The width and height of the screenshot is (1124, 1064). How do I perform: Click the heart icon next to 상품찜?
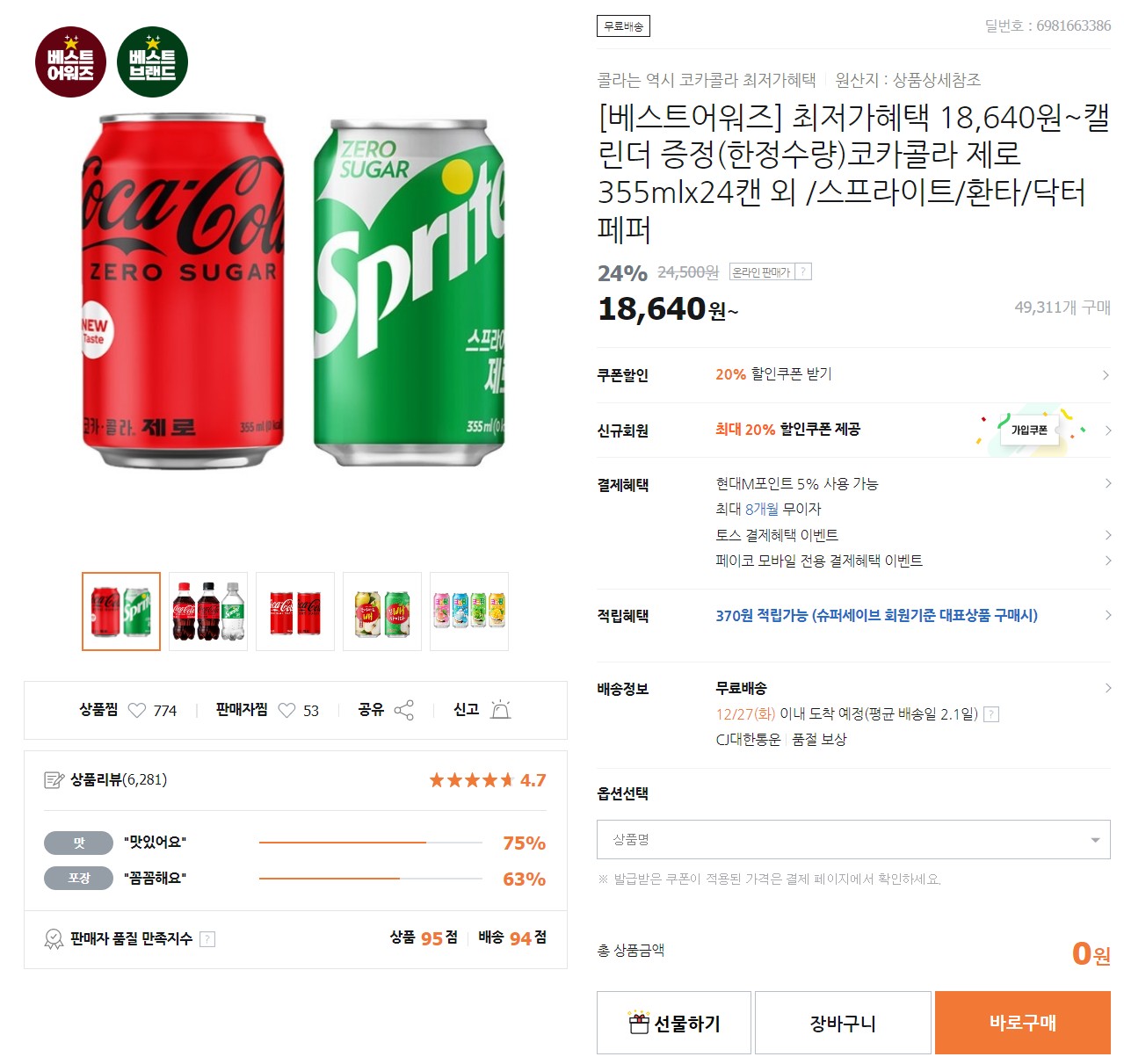click(x=137, y=710)
